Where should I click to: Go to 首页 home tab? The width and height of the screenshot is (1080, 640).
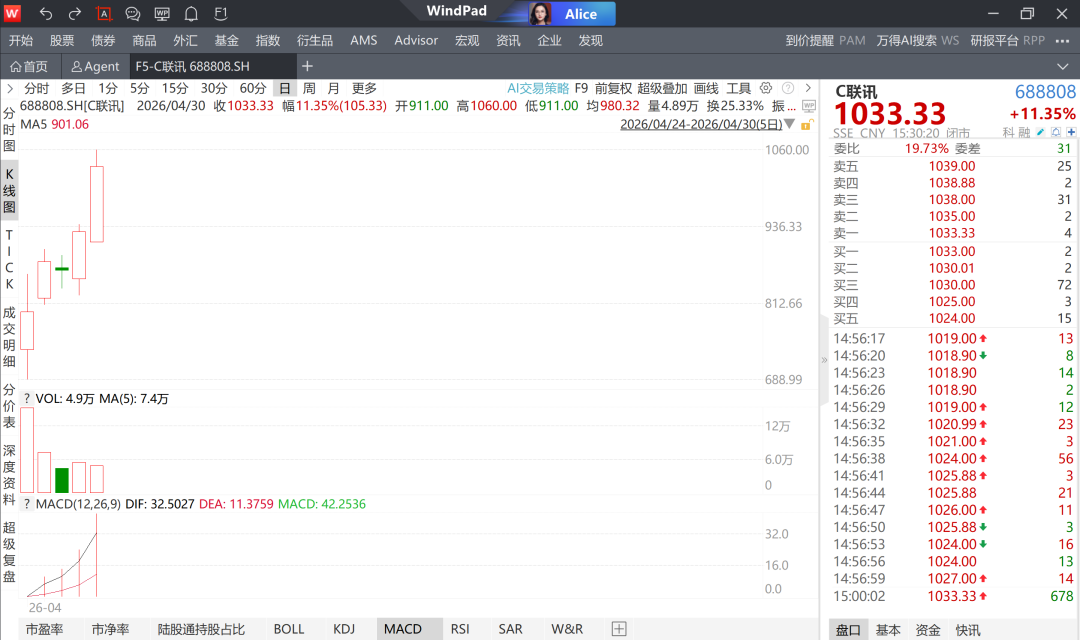pos(29,66)
